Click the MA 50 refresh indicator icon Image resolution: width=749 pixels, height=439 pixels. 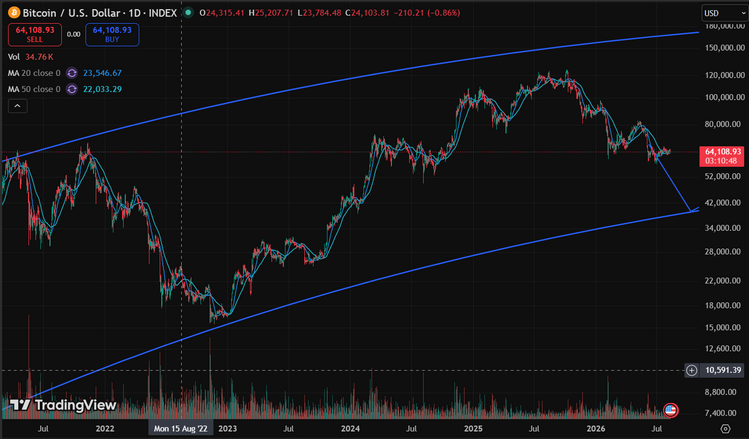[72, 89]
